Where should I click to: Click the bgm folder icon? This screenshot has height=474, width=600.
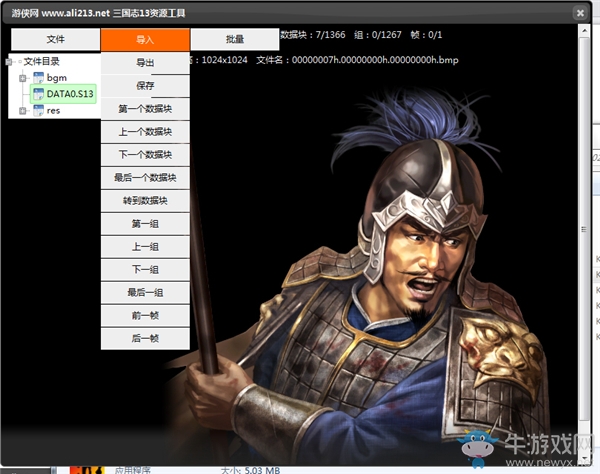click(38, 78)
